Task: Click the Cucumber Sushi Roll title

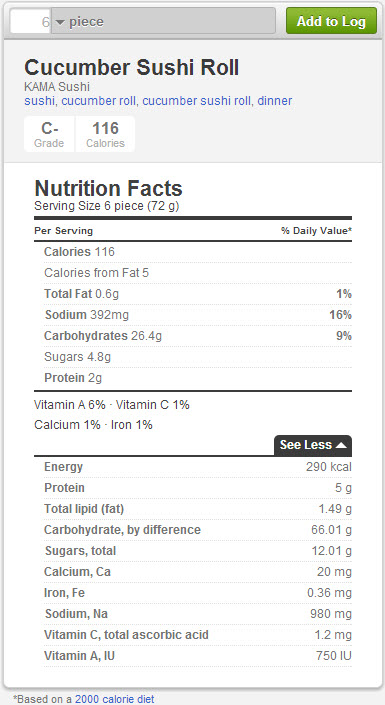Action: click(x=131, y=67)
